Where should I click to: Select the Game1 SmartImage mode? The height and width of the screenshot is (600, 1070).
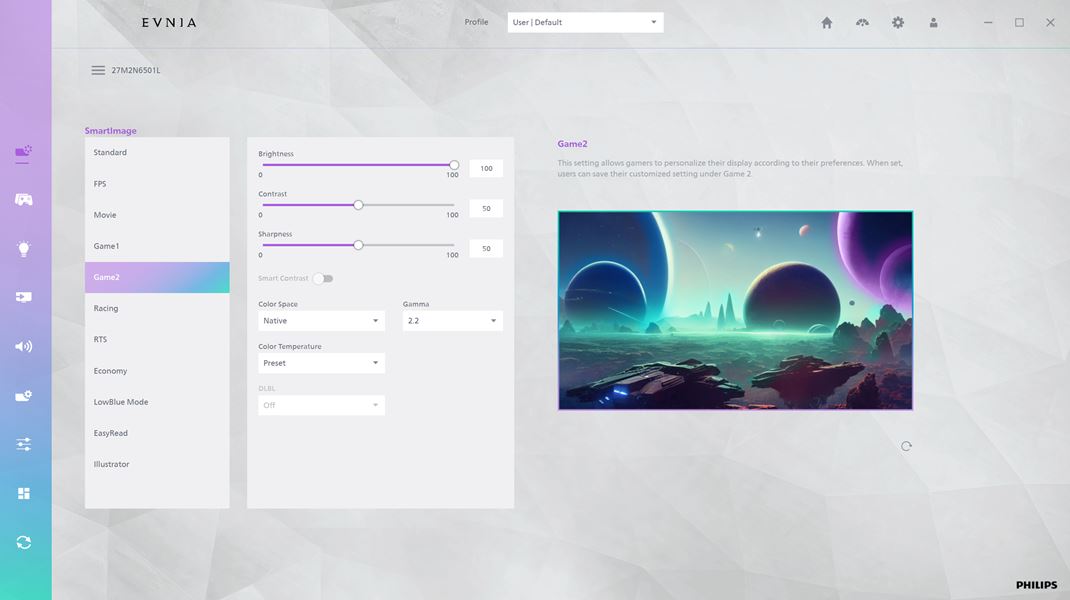point(157,246)
